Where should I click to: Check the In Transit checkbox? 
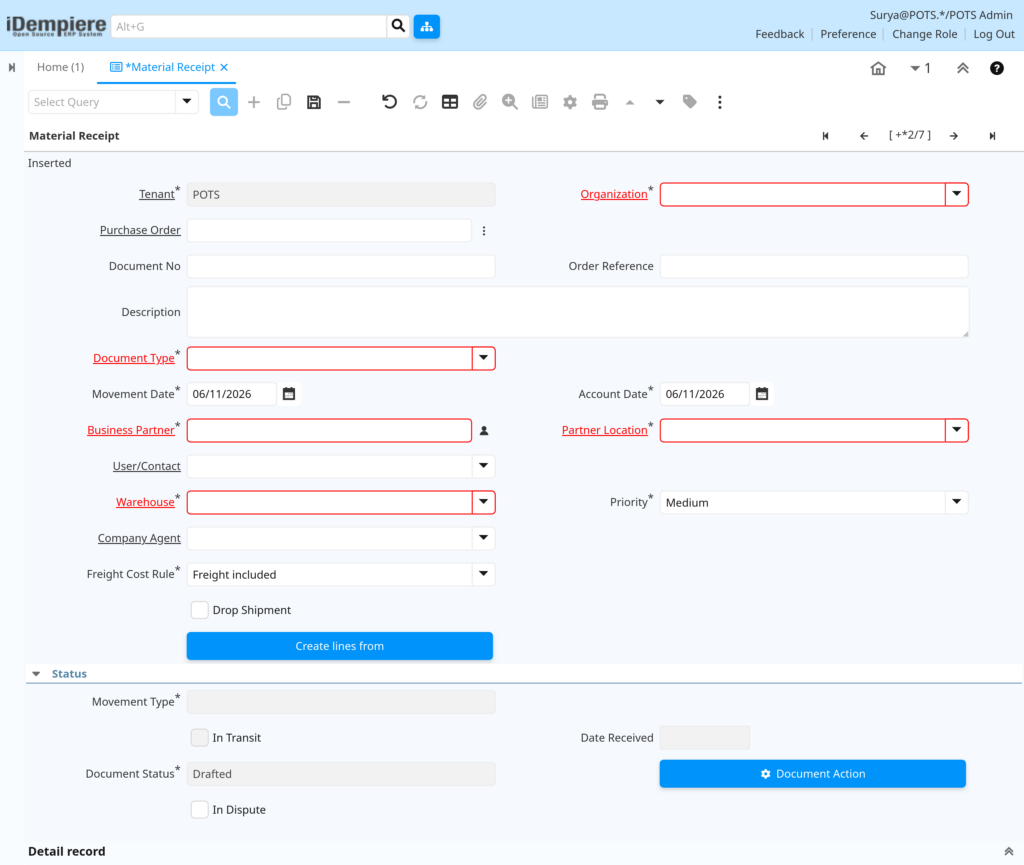point(200,737)
